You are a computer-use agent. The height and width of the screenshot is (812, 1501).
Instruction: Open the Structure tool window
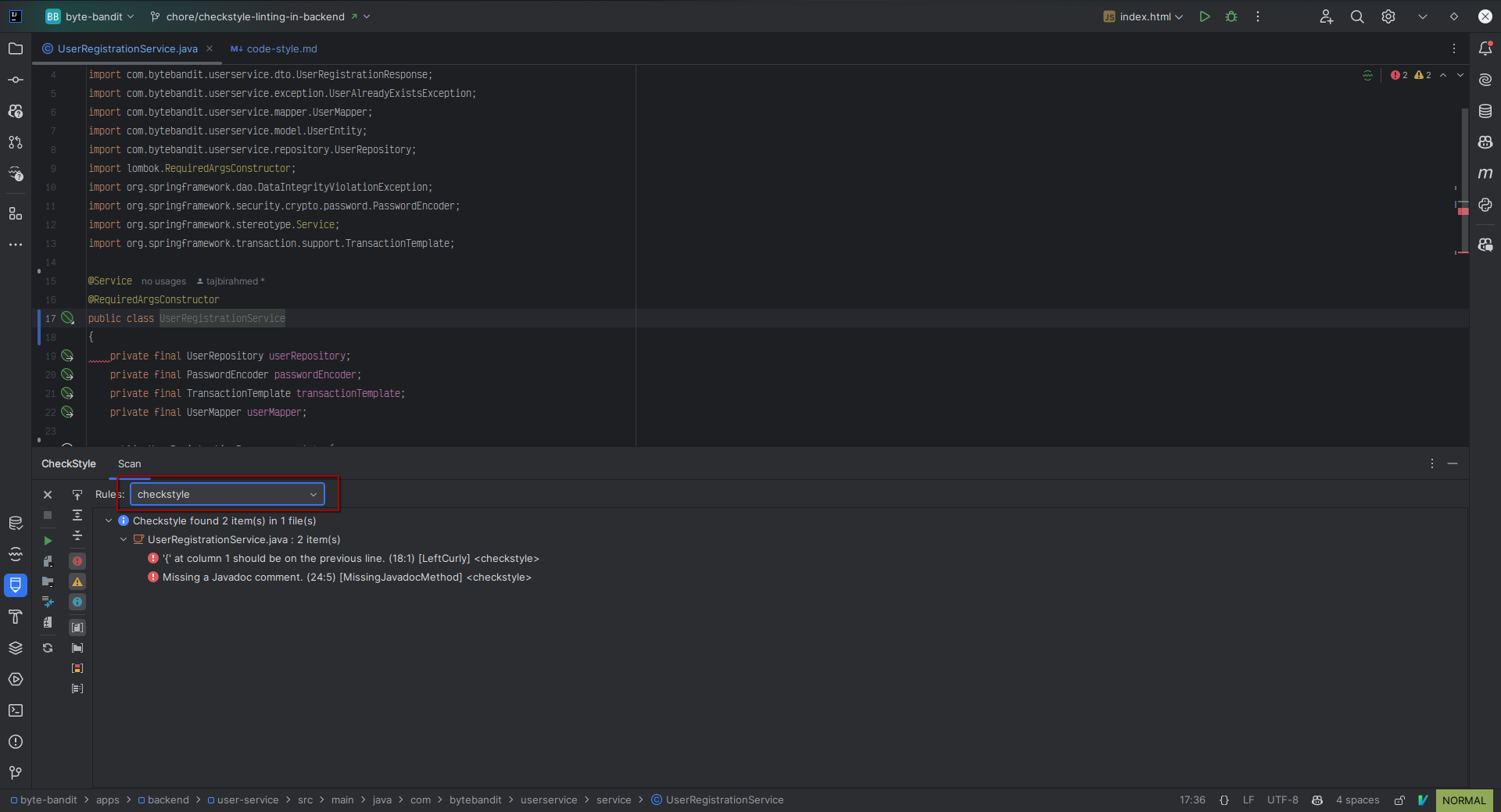click(16, 213)
